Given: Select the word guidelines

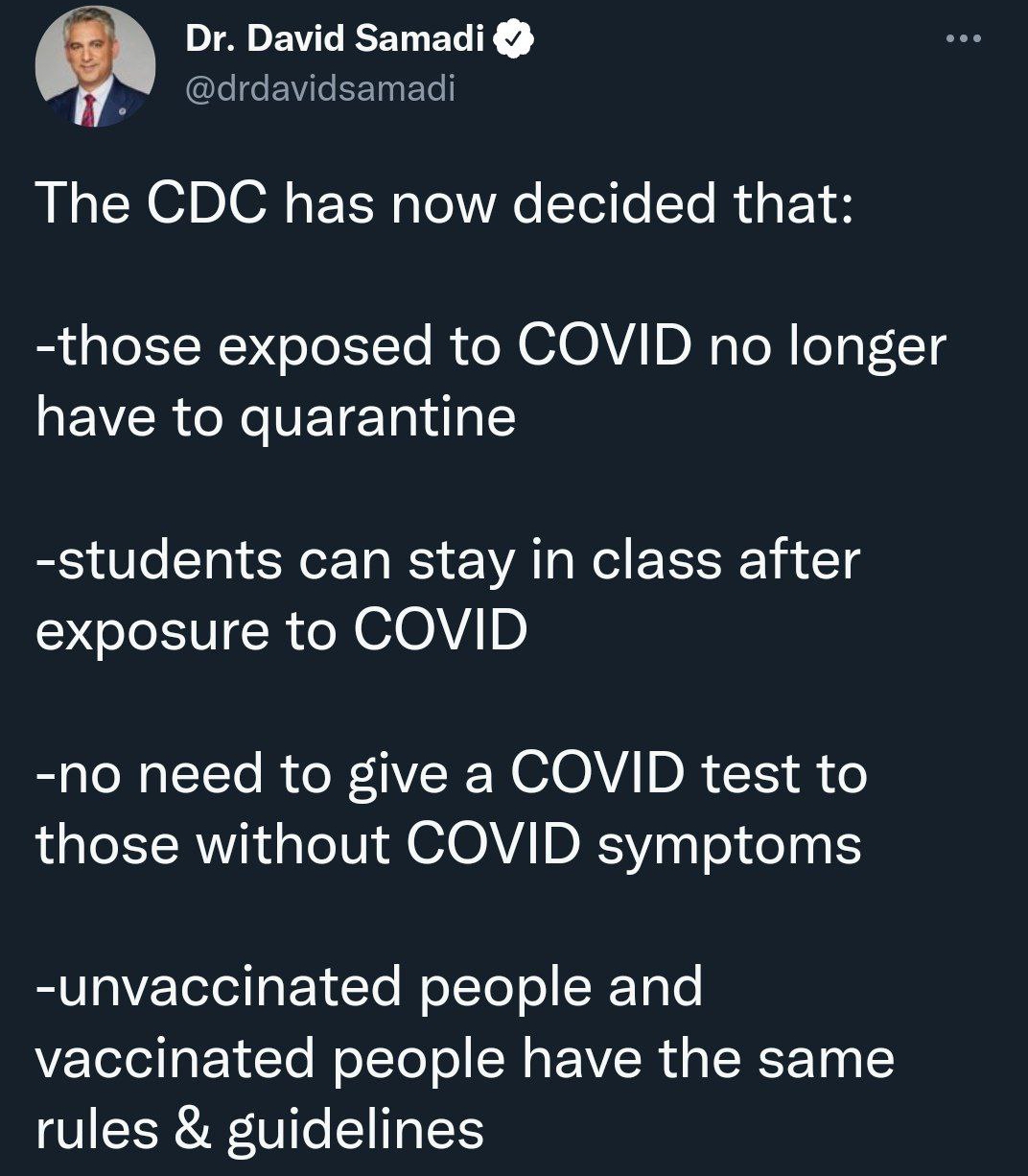Looking at the screenshot, I should pos(355,1131).
